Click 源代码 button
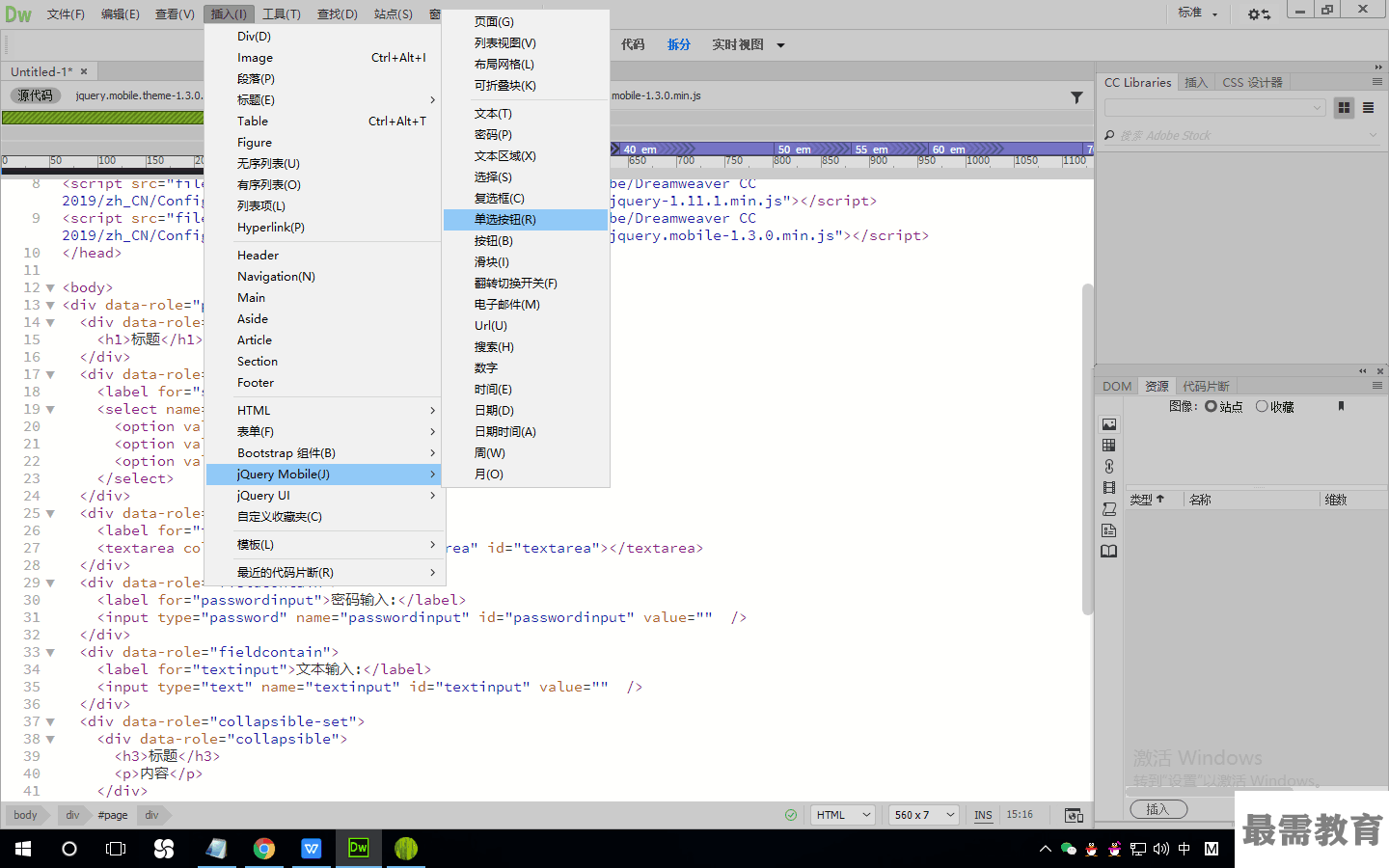The height and width of the screenshot is (868, 1389). tap(36, 95)
